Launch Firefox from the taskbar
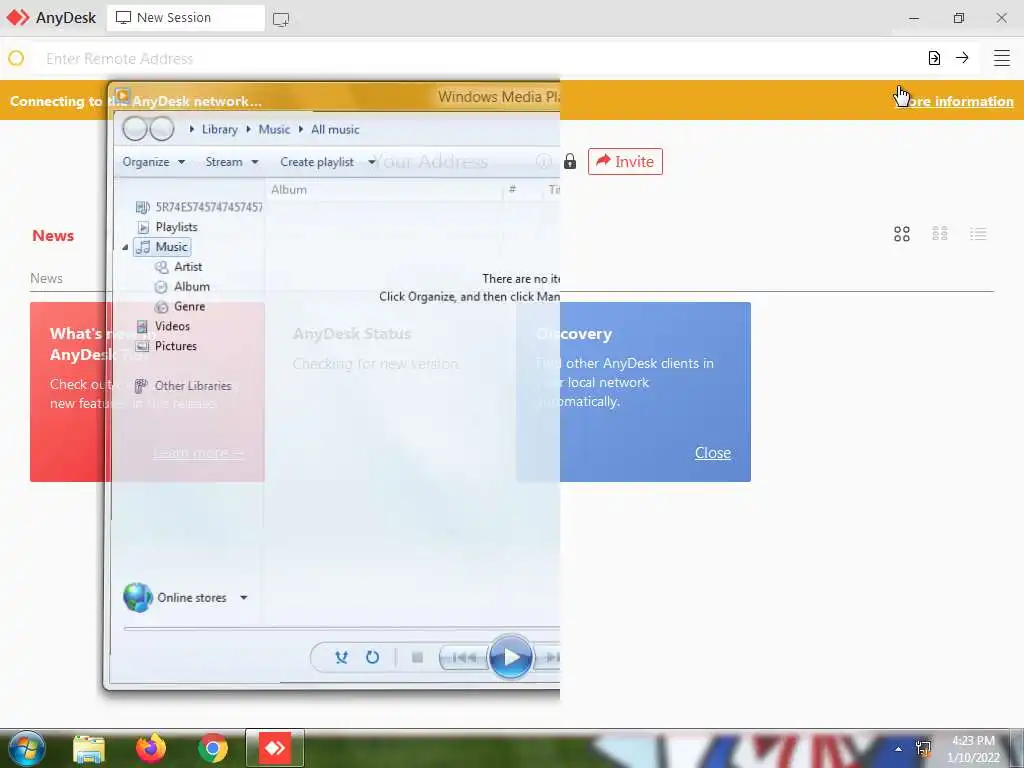The image size is (1024, 768). [x=151, y=748]
